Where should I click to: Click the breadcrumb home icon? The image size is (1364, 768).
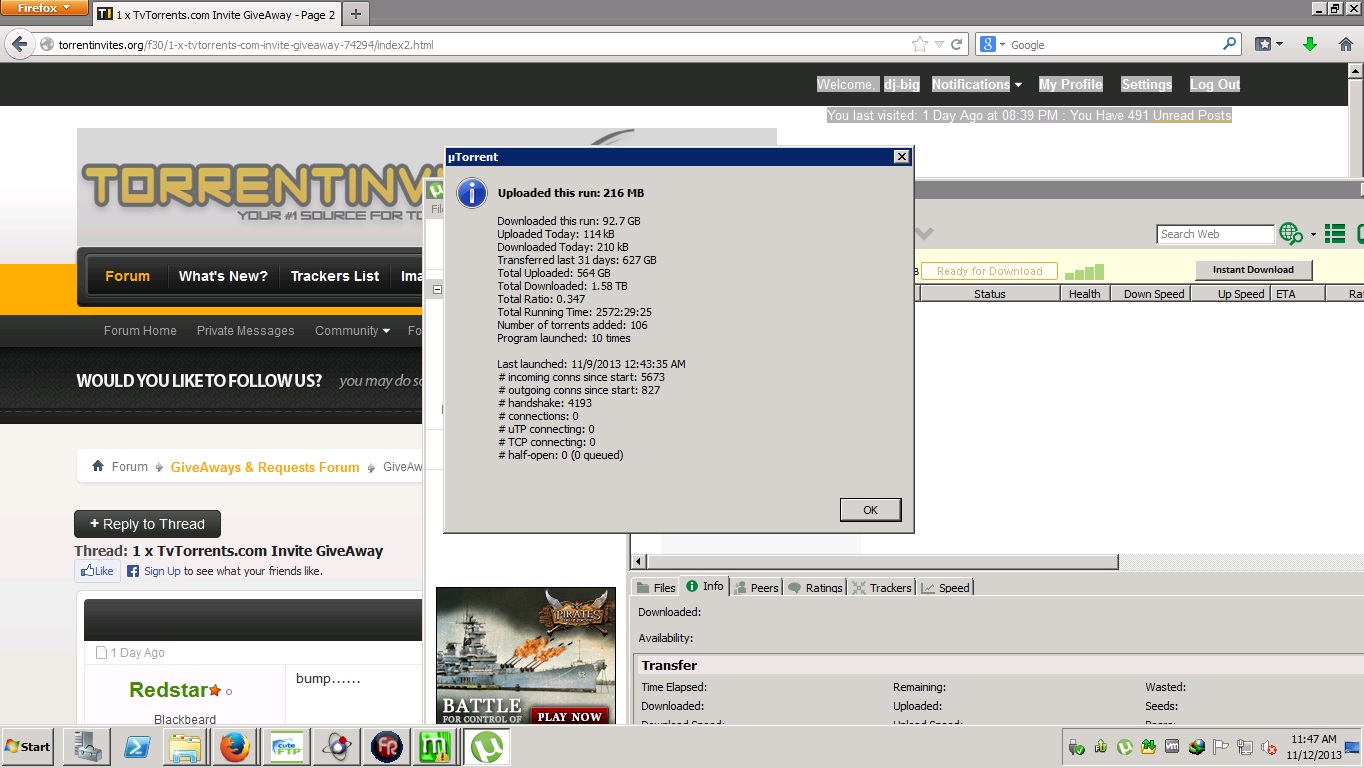(98, 466)
